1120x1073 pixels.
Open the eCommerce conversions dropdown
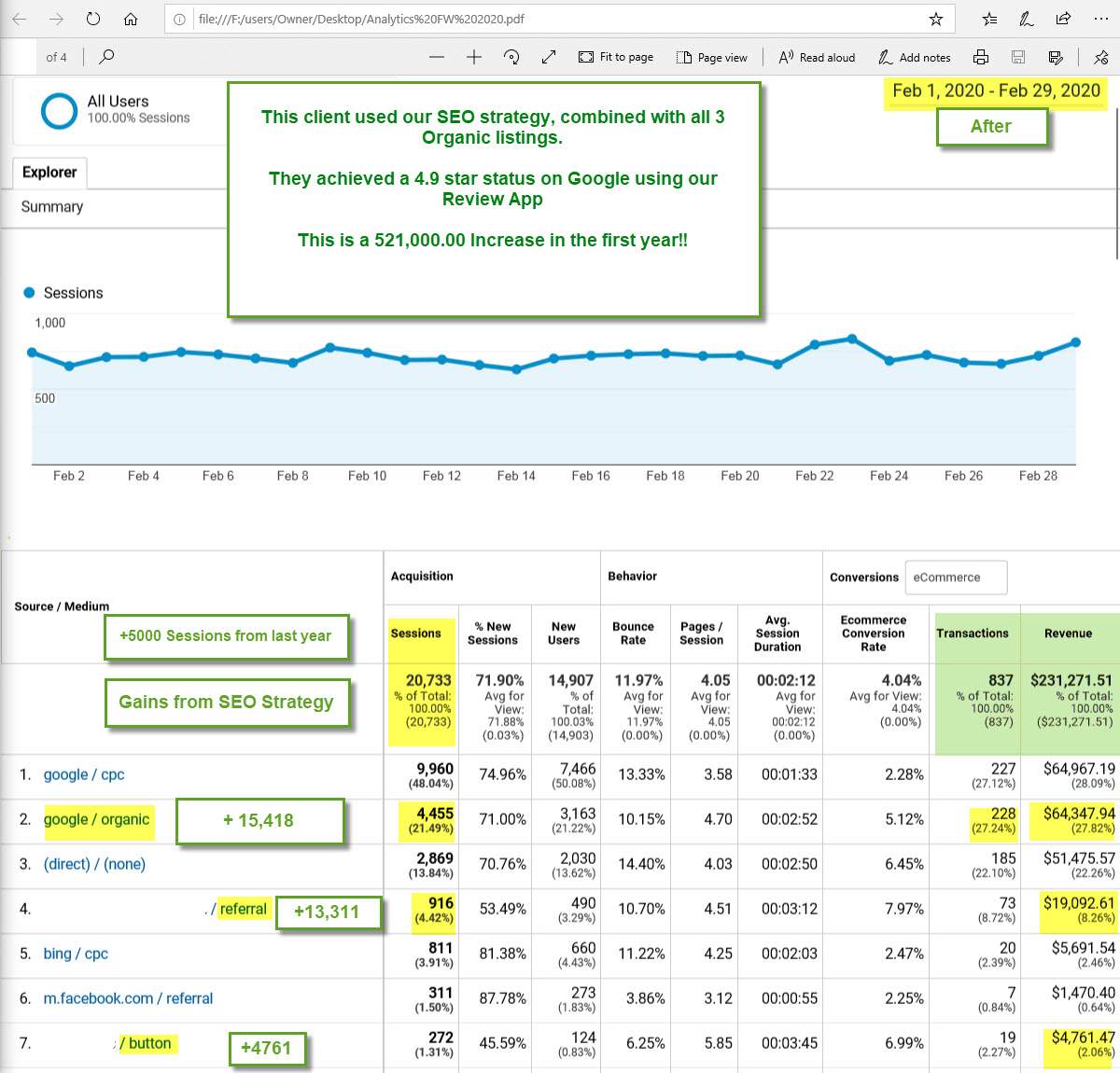pos(956,578)
